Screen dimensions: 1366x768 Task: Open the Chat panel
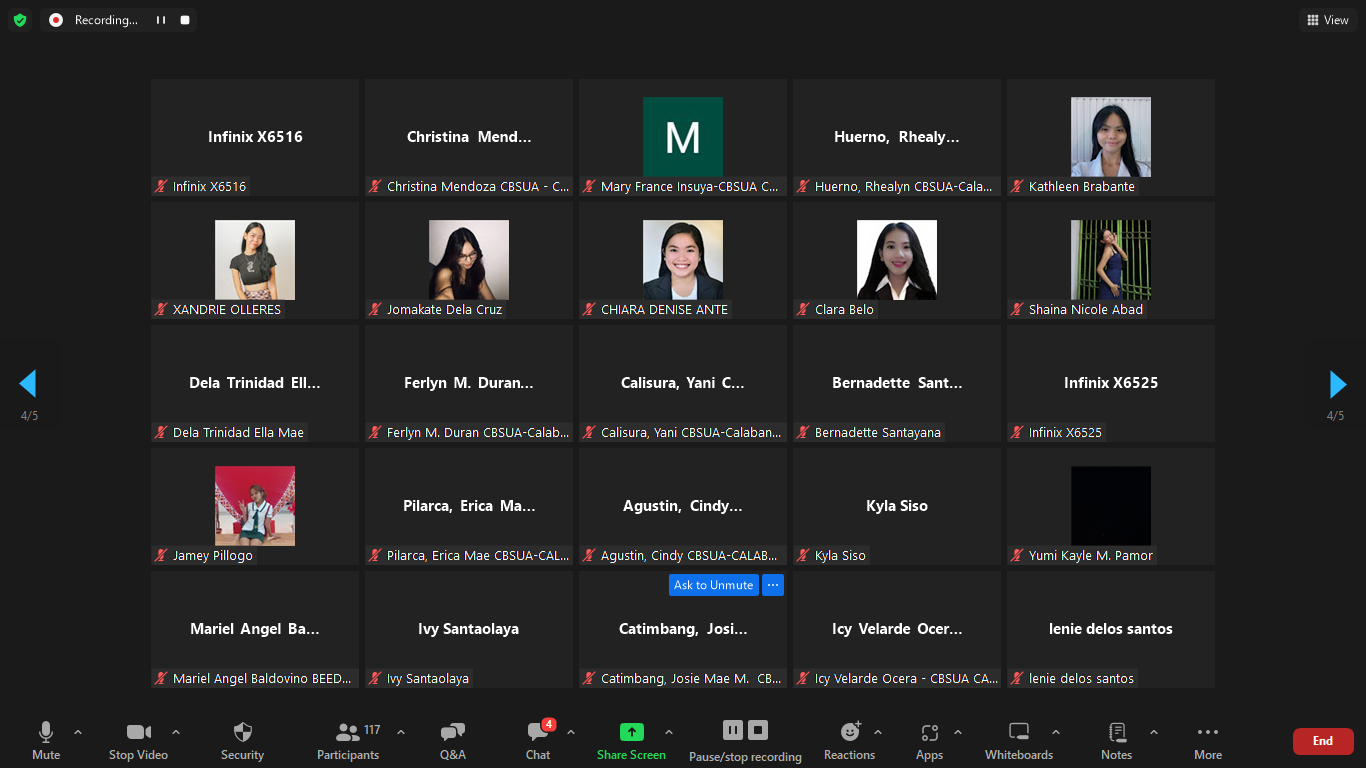538,740
